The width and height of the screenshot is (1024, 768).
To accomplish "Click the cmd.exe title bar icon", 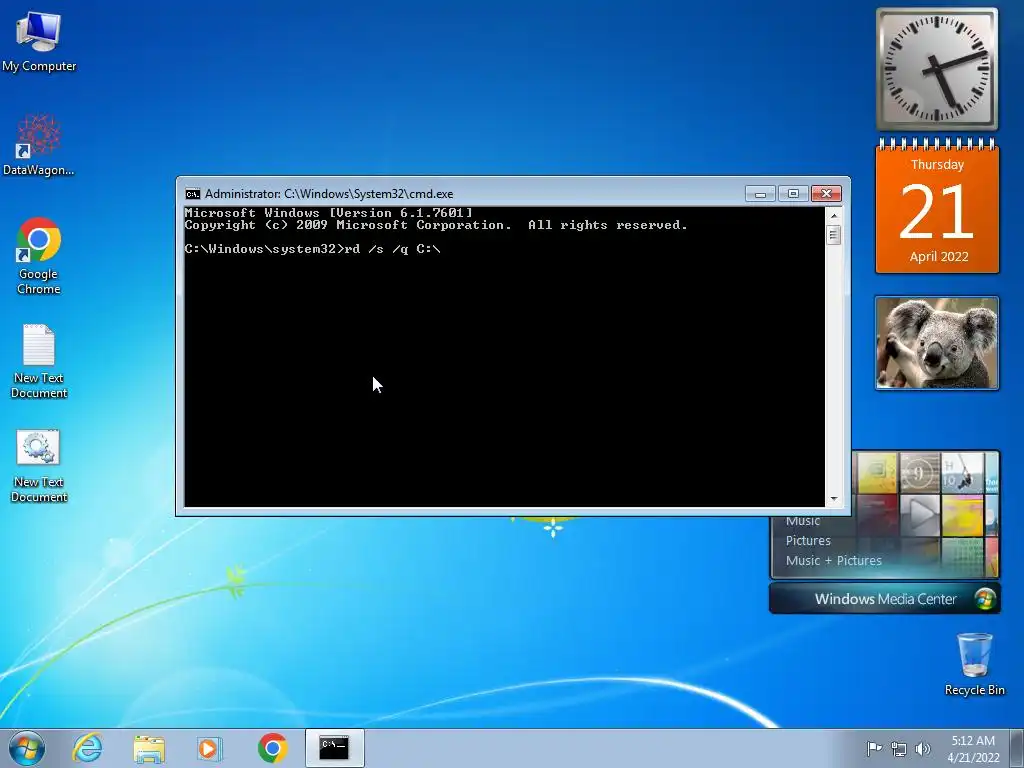I will pos(192,194).
